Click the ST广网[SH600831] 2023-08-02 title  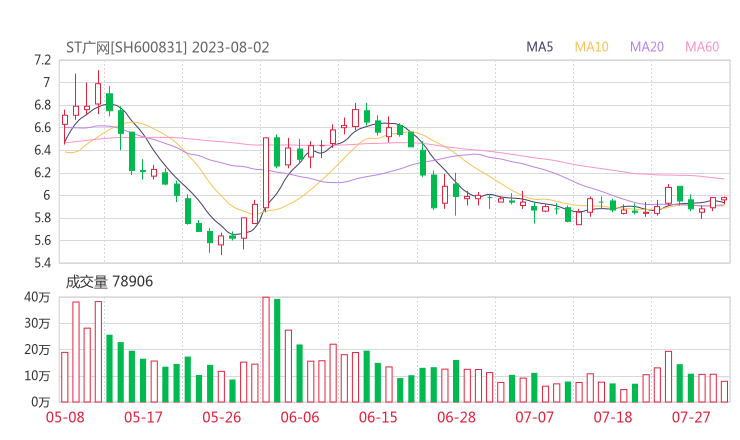pyautogui.click(x=168, y=48)
